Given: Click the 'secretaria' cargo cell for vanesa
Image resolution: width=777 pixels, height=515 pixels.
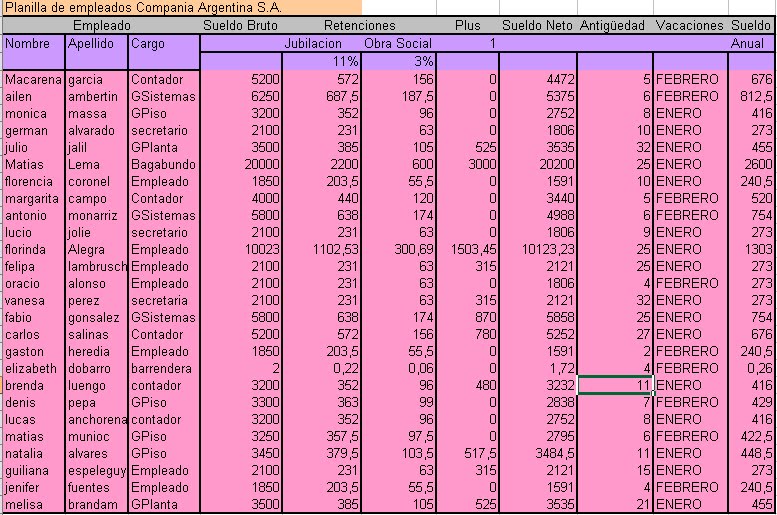Looking at the screenshot, I should [164, 300].
